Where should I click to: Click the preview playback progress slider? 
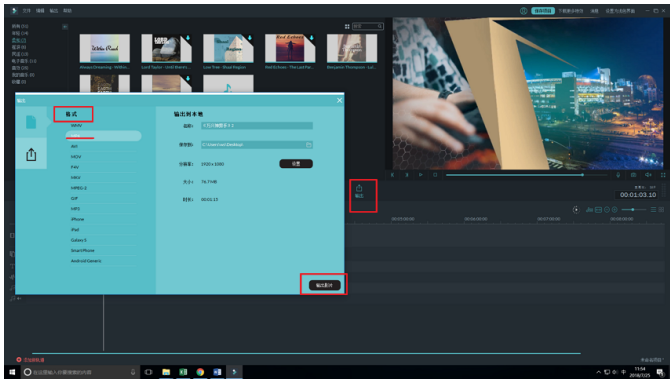click(x=526, y=175)
